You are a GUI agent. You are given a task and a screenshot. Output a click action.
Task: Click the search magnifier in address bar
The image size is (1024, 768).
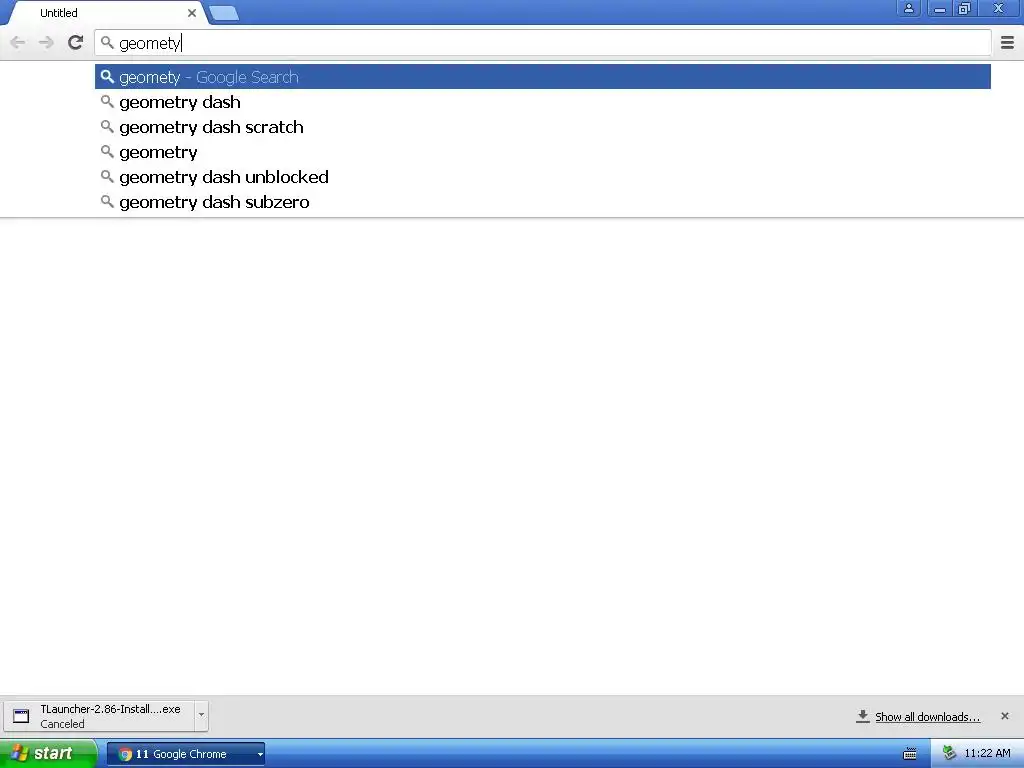(107, 42)
